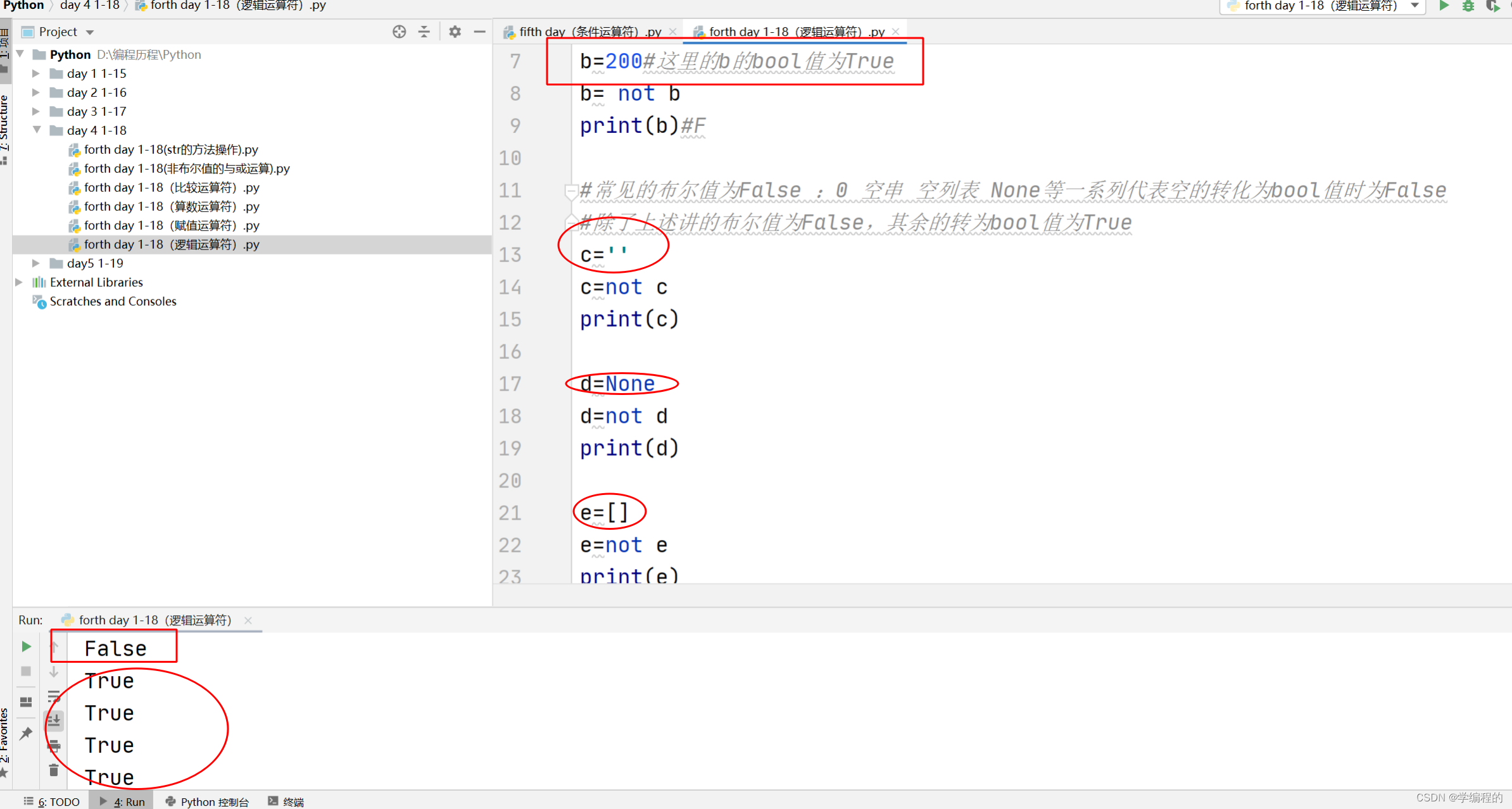Select External Libraries label
This screenshot has height=809, width=1512.
click(x=96, y=282)
